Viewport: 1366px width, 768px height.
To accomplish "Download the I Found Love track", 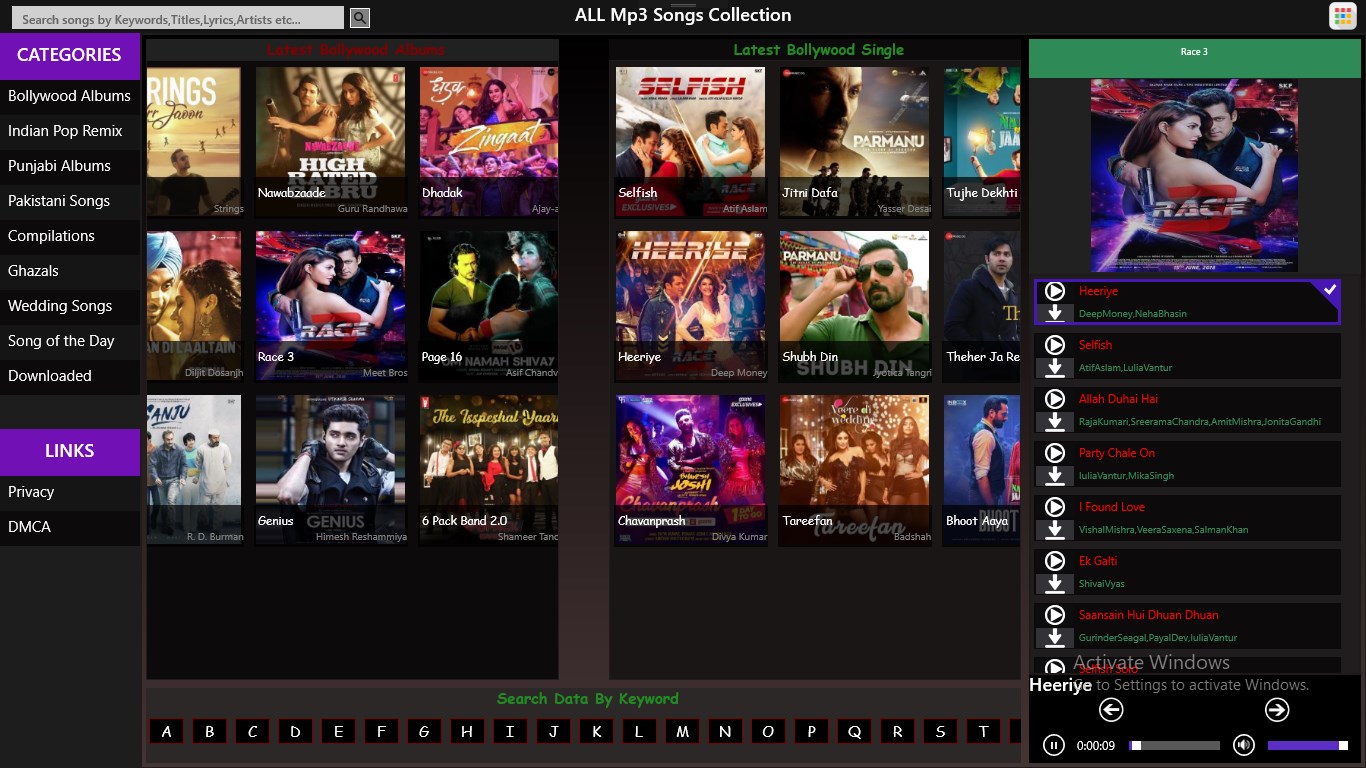I will click(x=1054, y=529).
